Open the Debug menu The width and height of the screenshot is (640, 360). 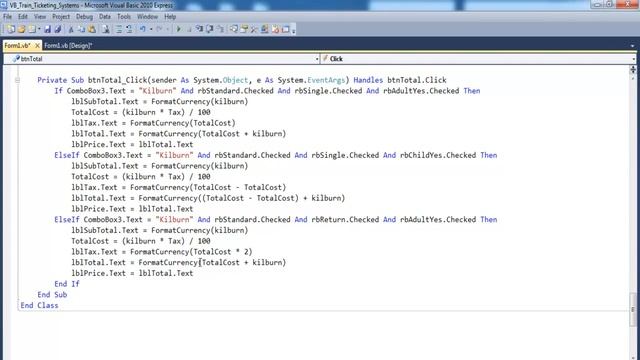(x=84, y=17)
